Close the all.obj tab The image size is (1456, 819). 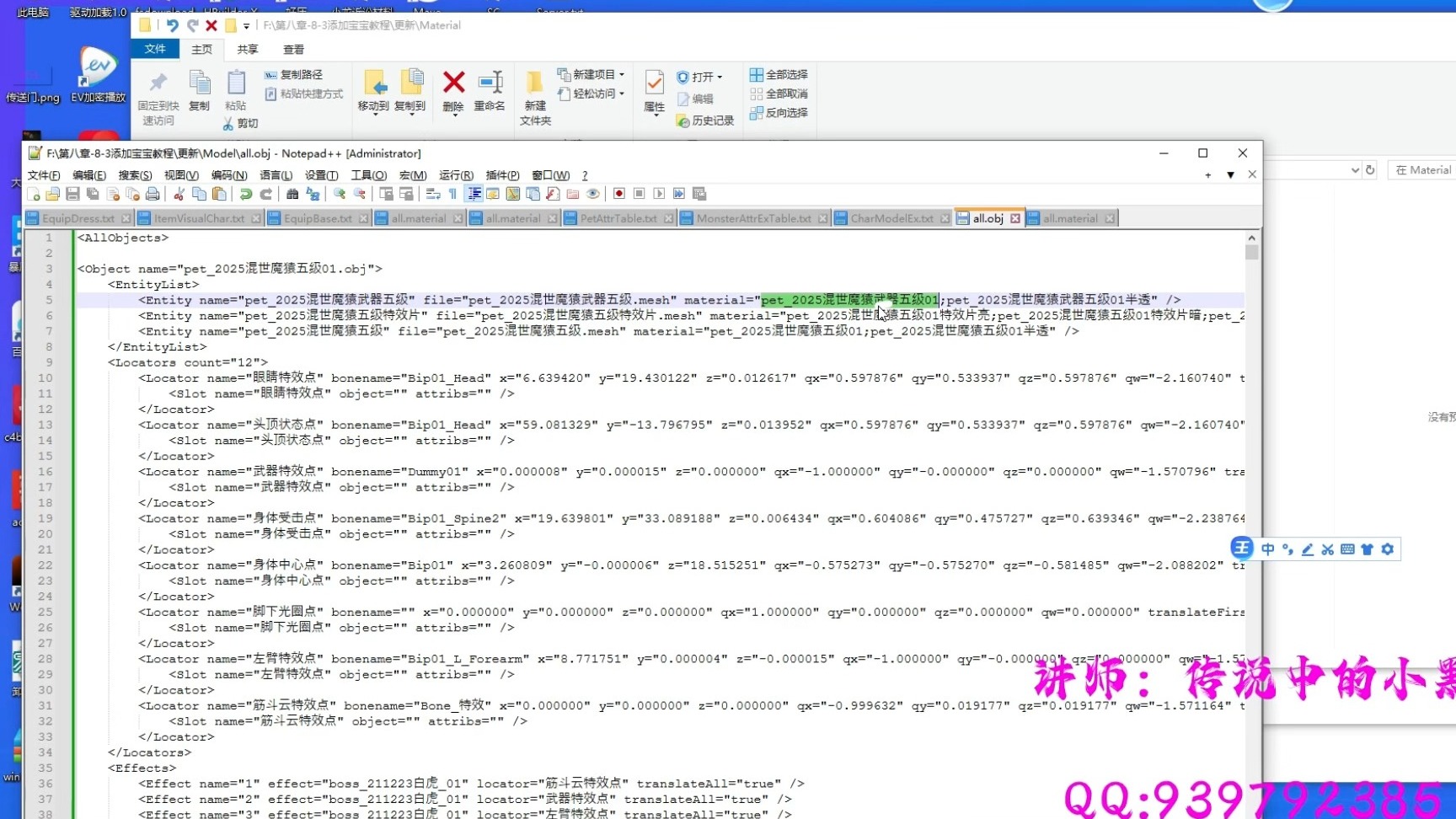1015,218
